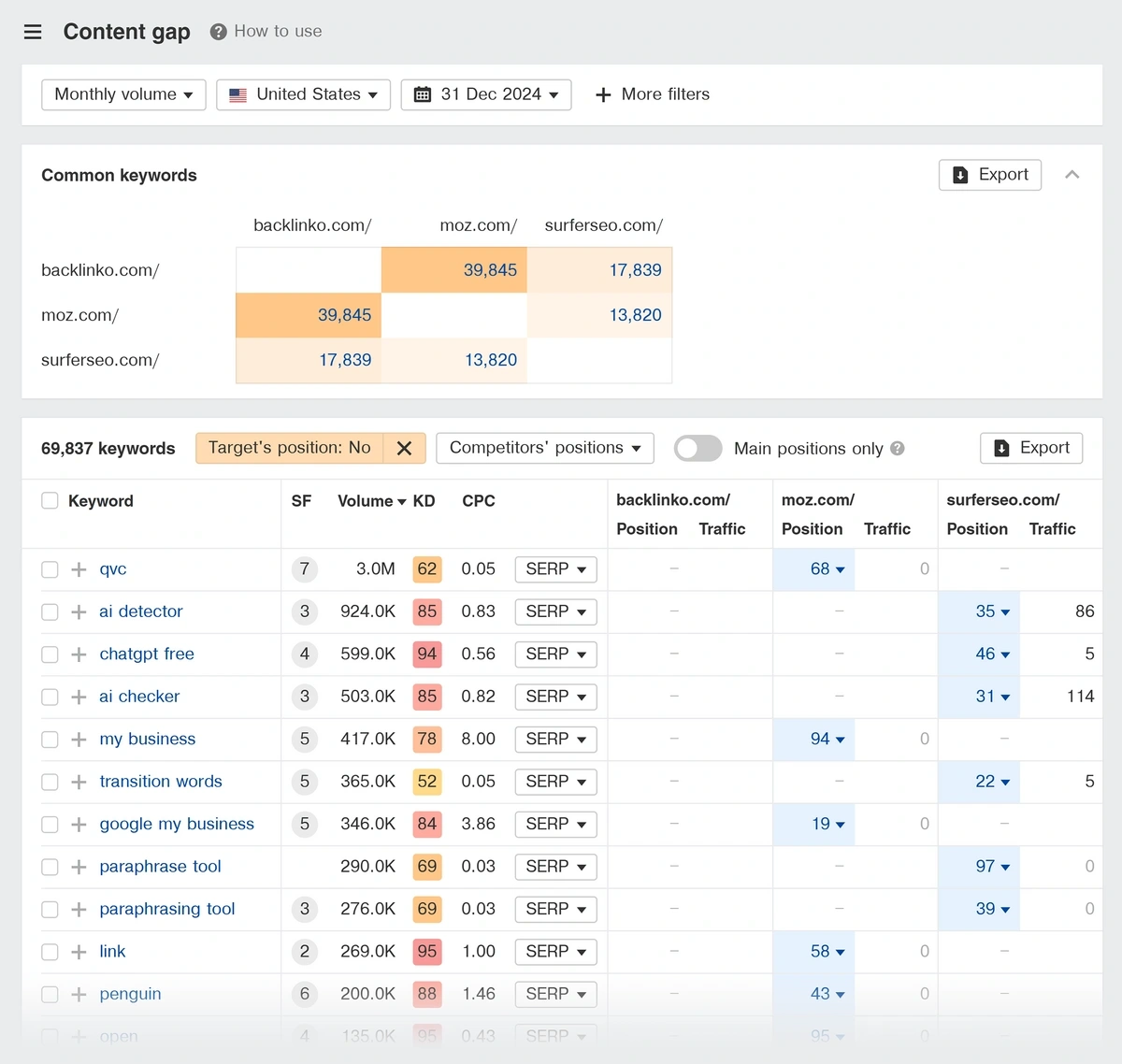Check the google my business row checkbox
This screenshot has height=1064, width=1122.
(x=50, y=825)
